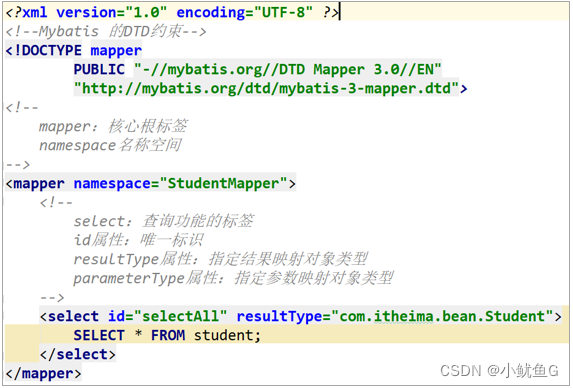Viewport: 573px width, 388px height.
Task: Click the "1.0" version value
Action: 146,12
